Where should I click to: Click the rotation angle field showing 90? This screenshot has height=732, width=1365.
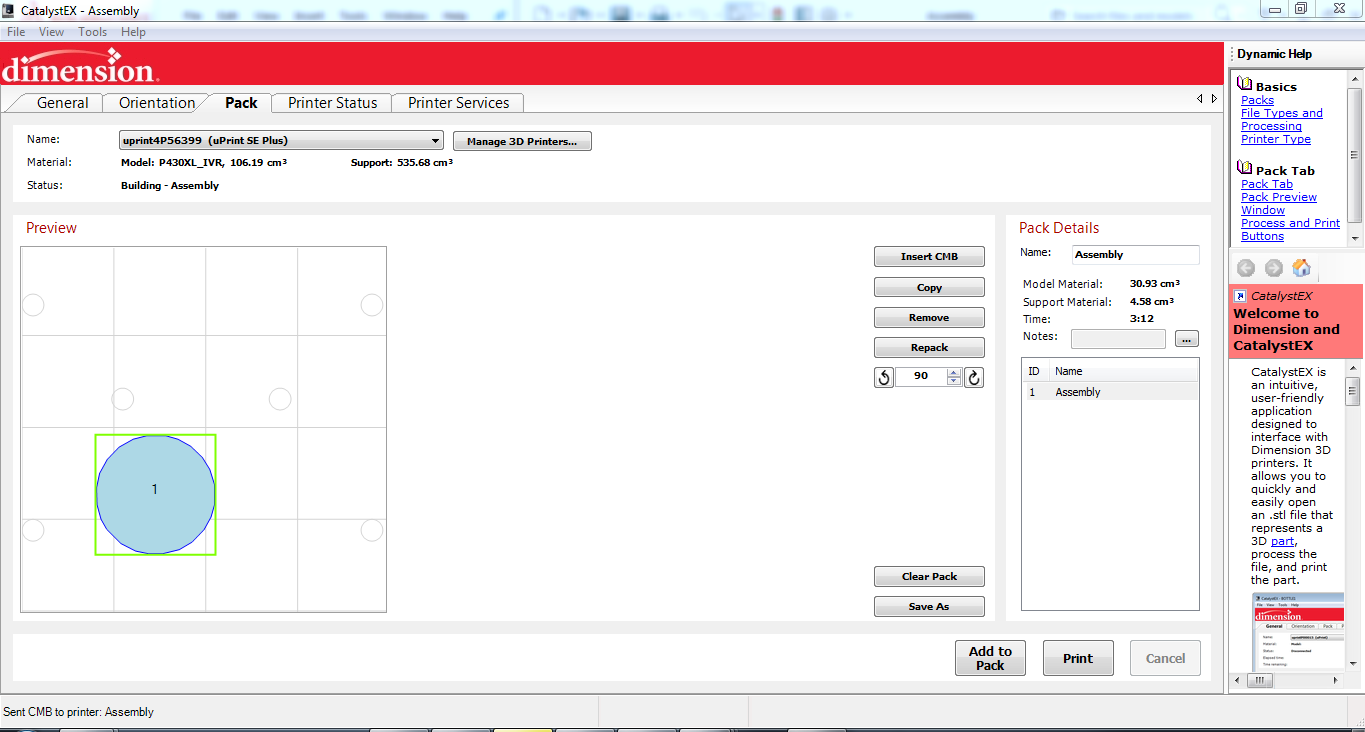tap(920, 377)
